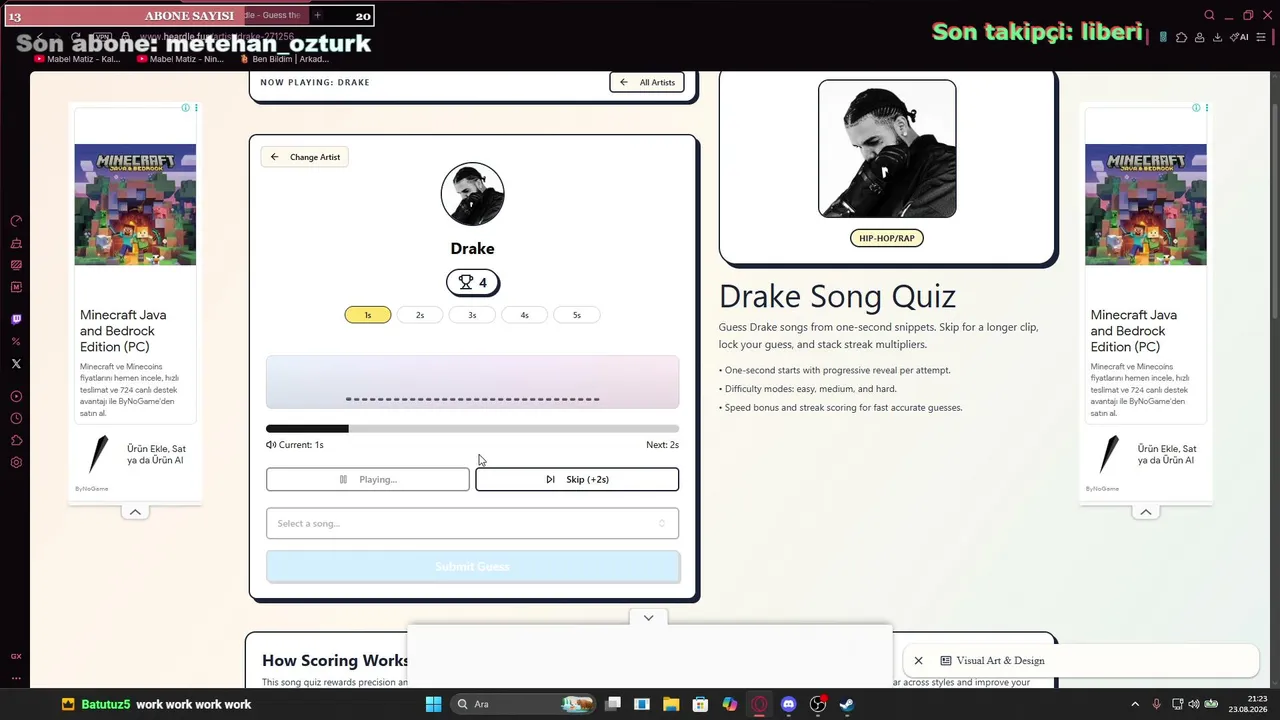Open Copilot from the taskbar

tap(730, 704)
